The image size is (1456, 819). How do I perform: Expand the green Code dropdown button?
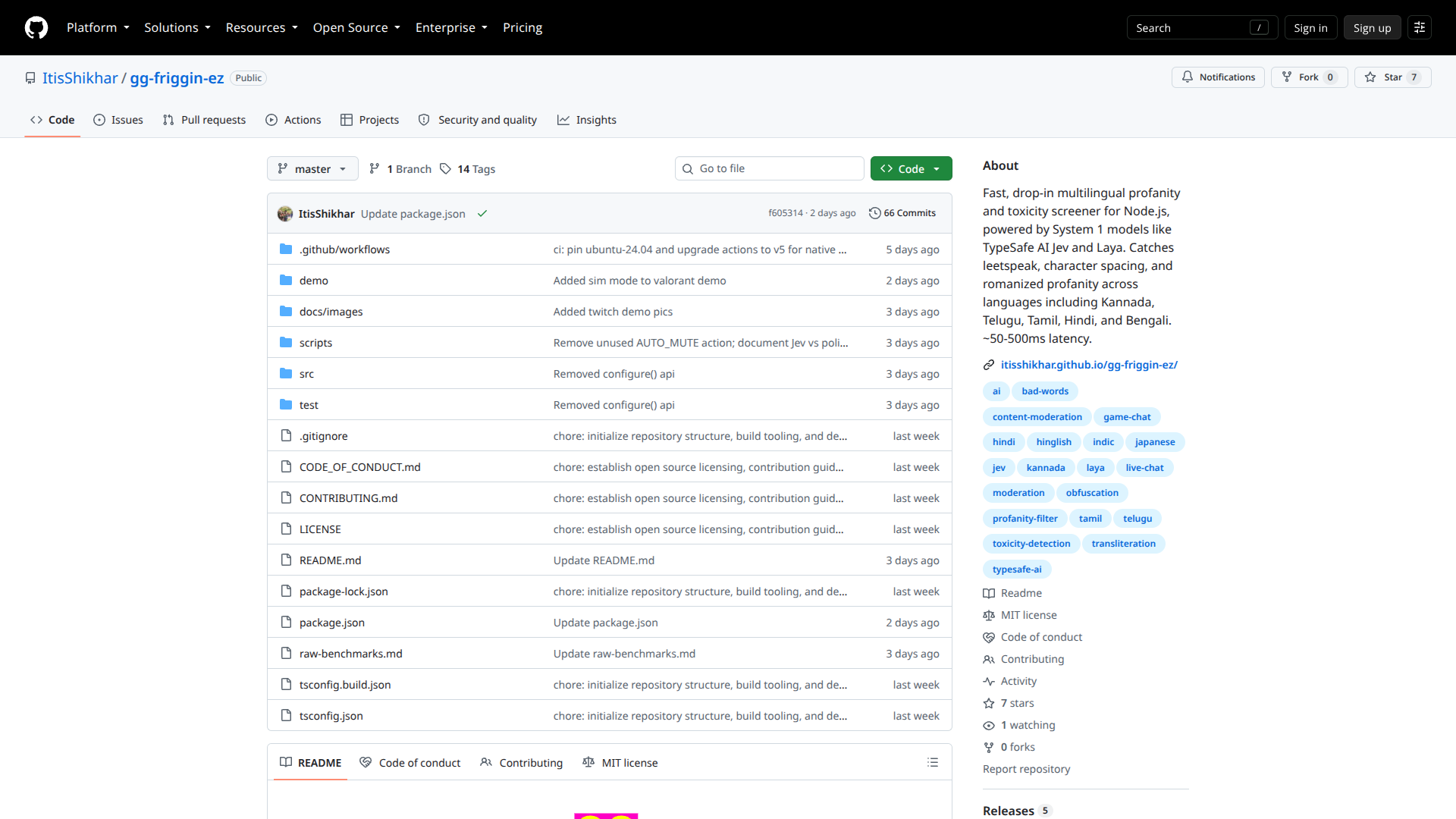click(911, 168)
